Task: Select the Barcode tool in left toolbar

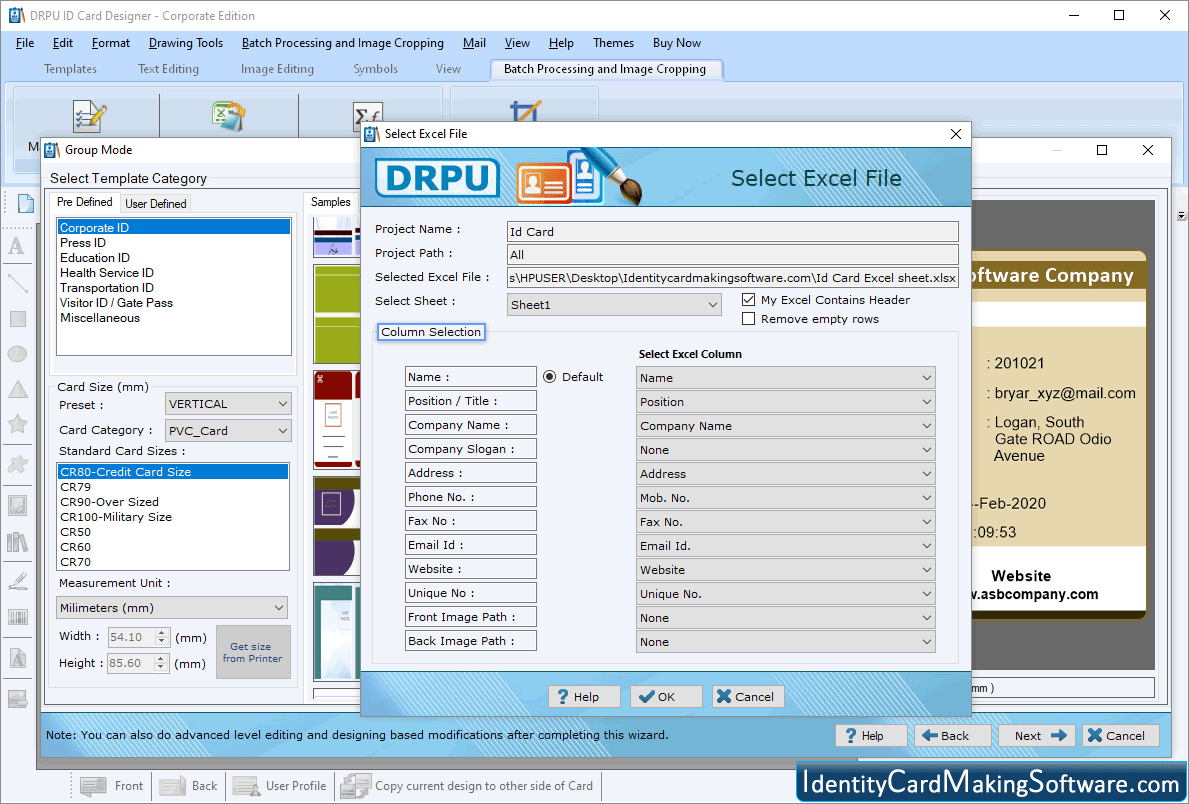Action: tap(17, 617)
